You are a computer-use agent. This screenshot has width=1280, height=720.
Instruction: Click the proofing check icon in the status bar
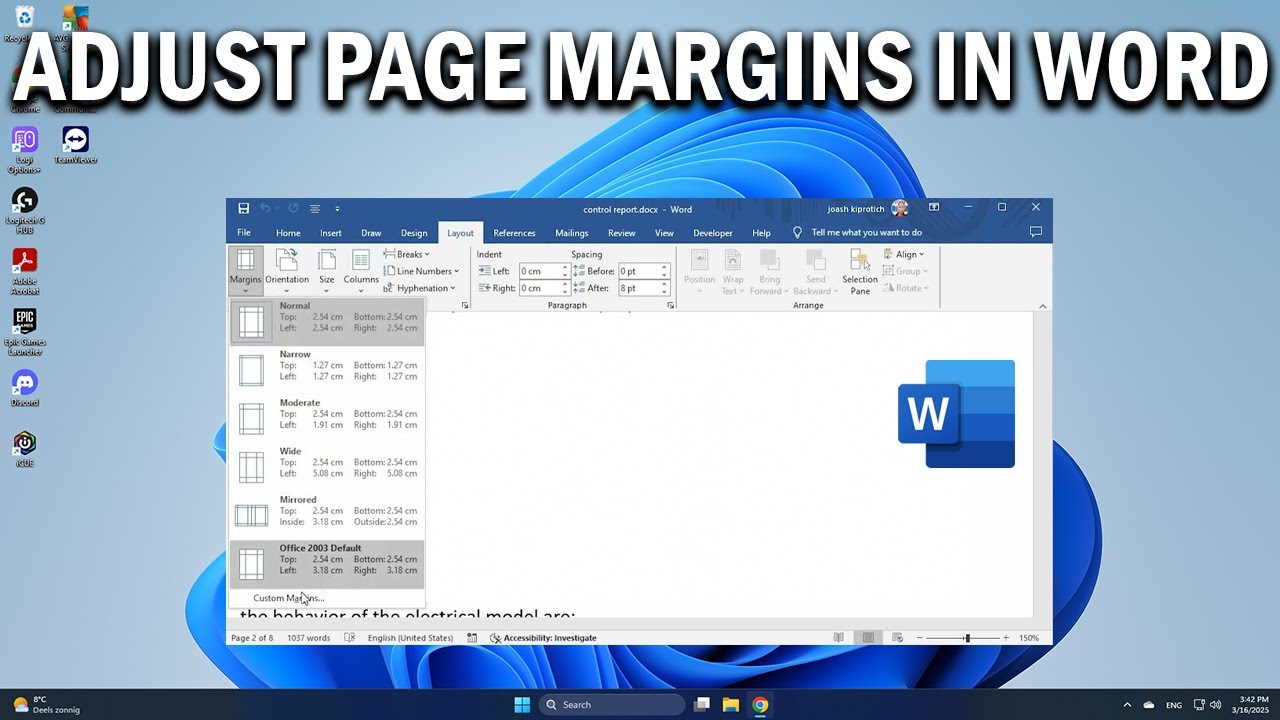[349, 638]
